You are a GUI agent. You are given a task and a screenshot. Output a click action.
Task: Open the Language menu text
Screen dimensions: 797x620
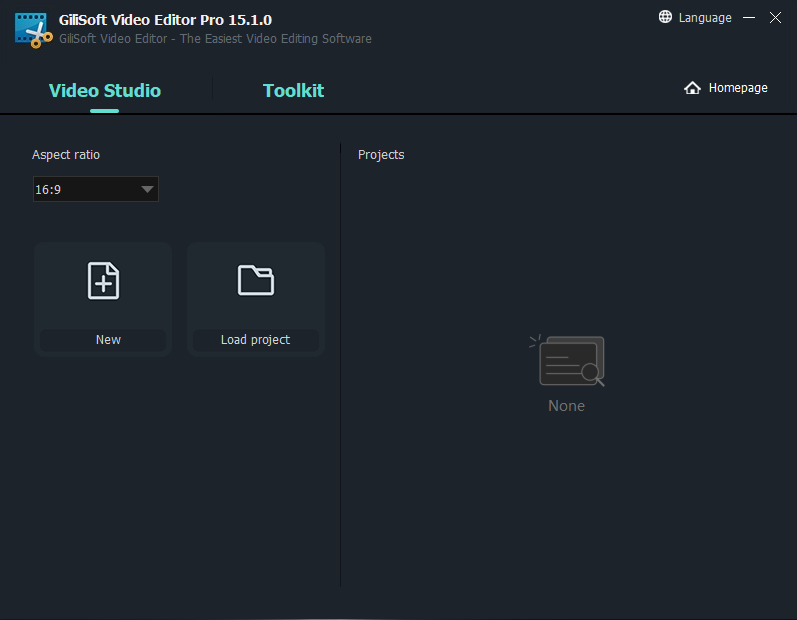pyautogui.click(x=705, y=18)
